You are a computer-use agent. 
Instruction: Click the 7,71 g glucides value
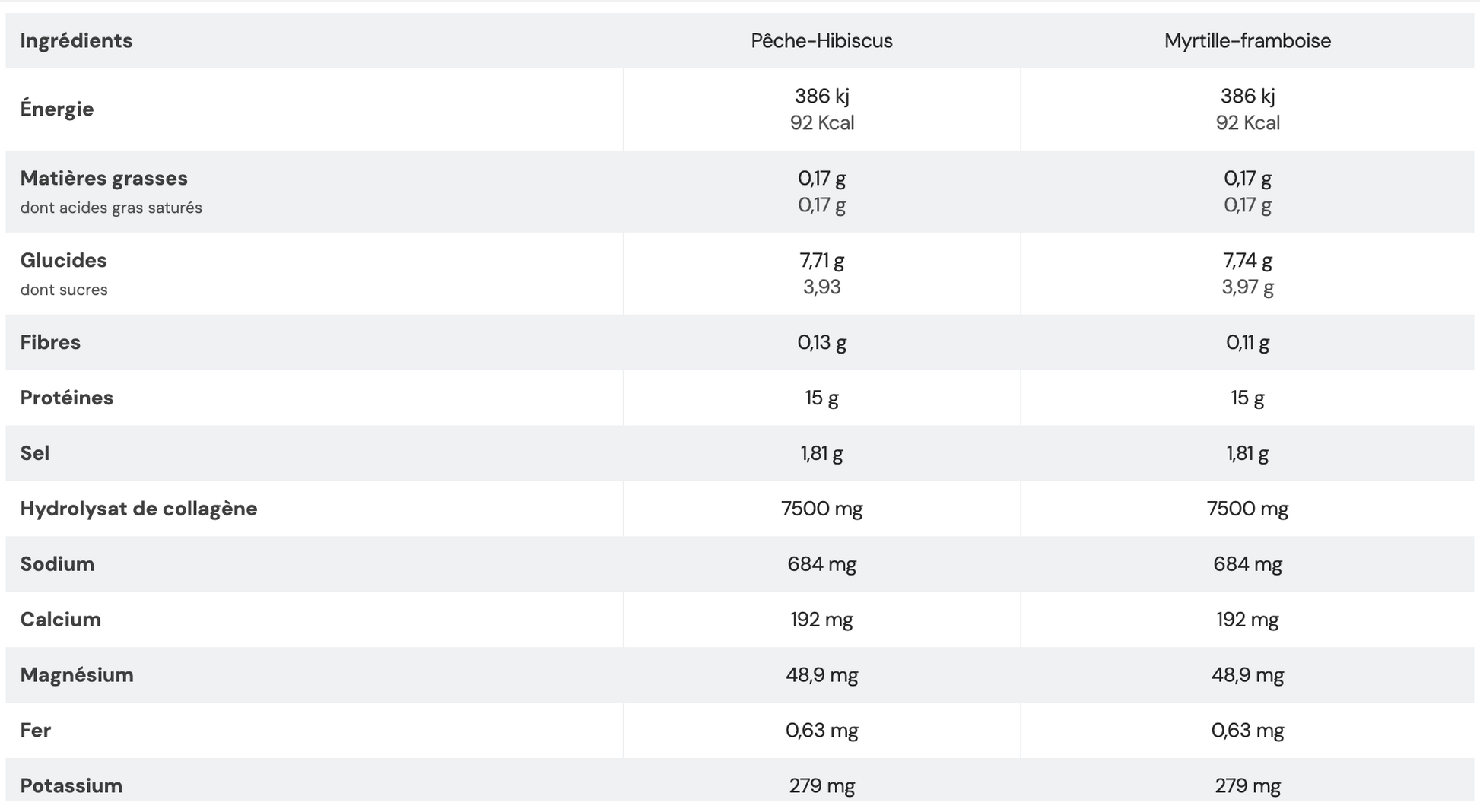821,261
